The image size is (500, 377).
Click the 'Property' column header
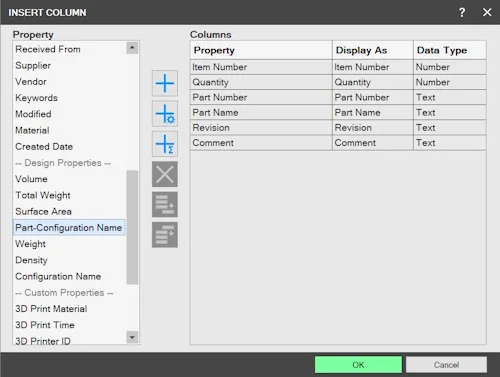[x=261, y=50]
